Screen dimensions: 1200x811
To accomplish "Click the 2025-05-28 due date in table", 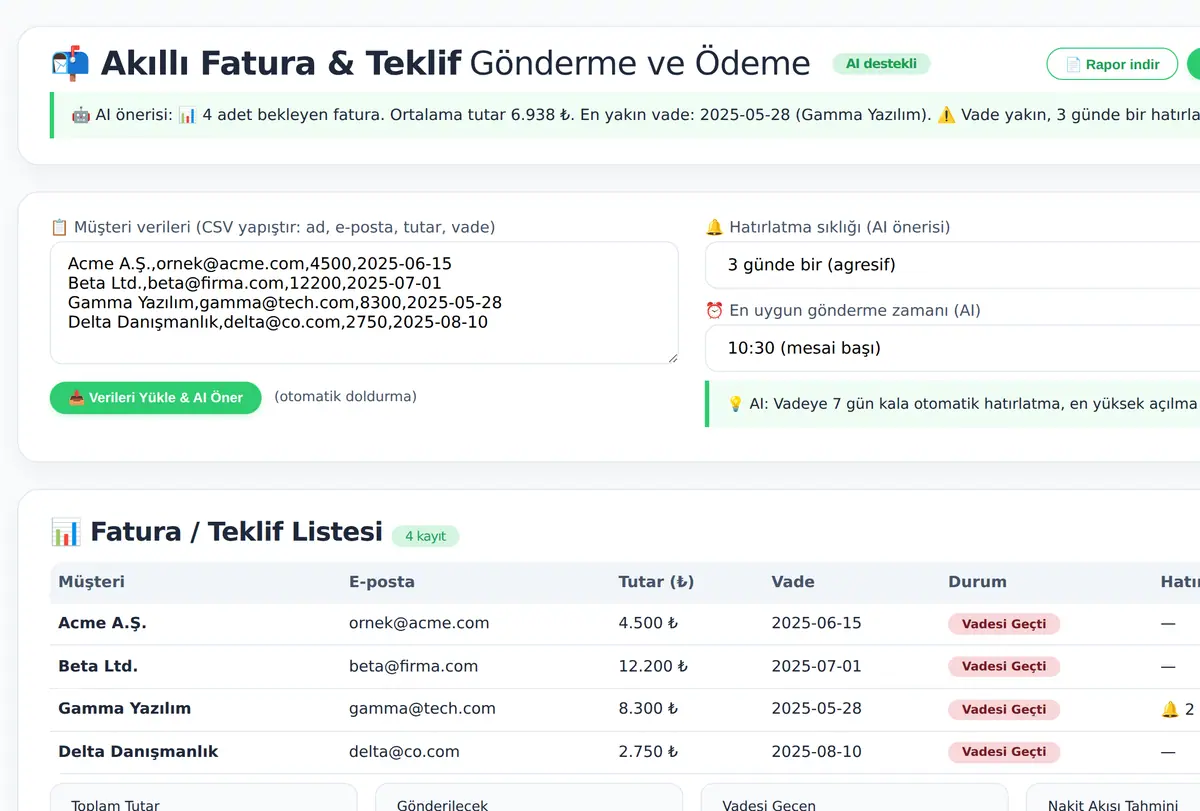I will pyautogui.click(x=816, y=709).
